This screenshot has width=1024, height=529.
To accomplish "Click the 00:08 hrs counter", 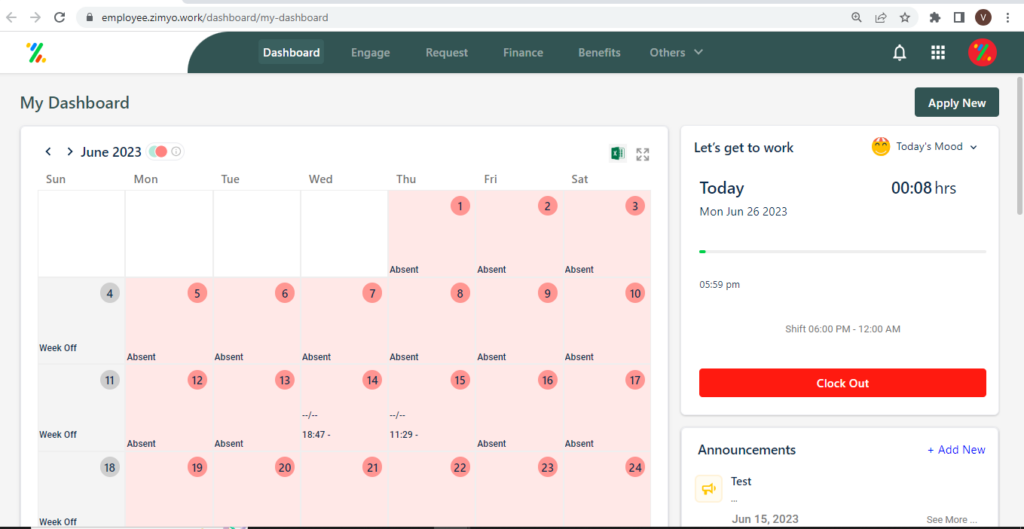I will 923,188.
